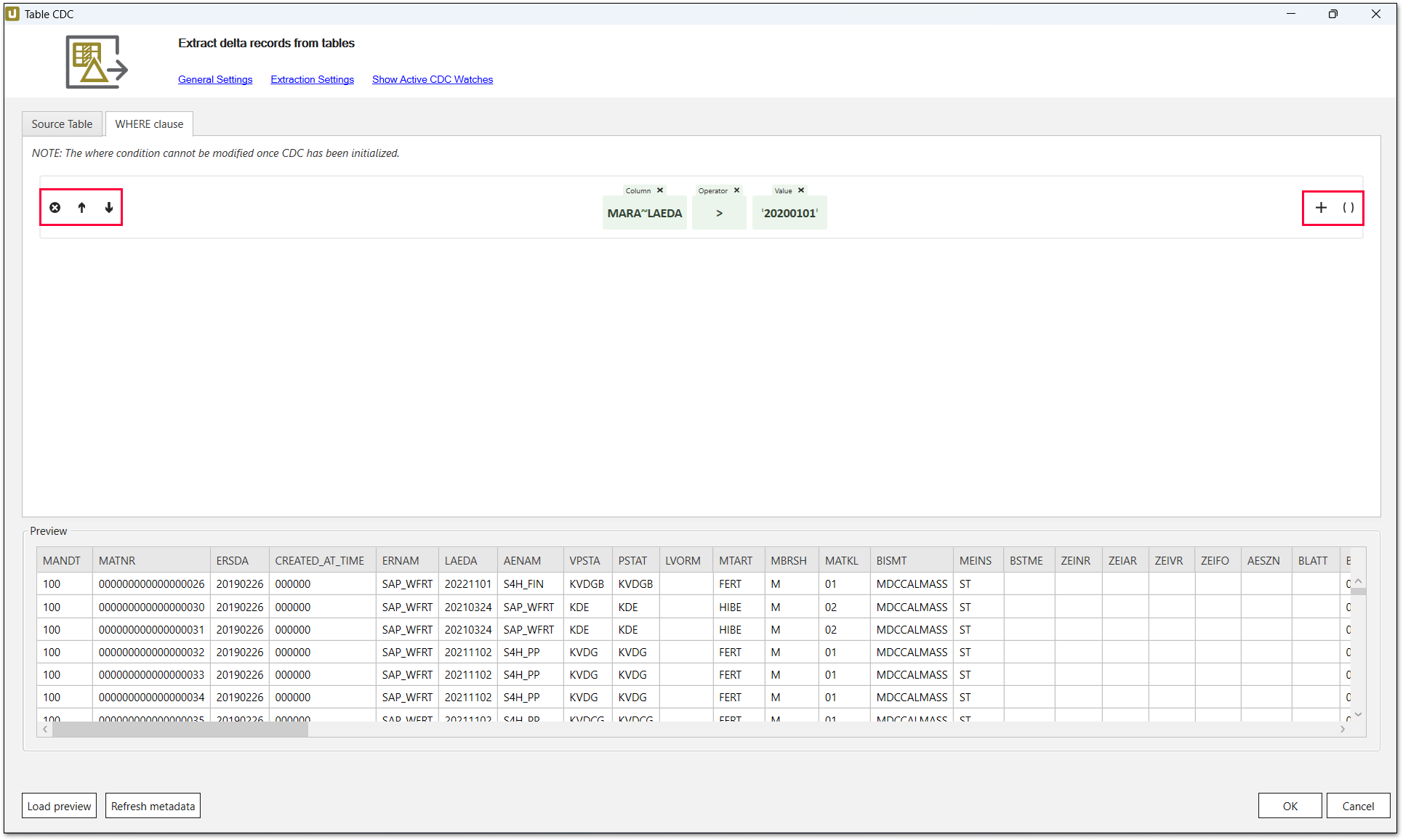Click the Refresh metadata button
Image resolution: width=1403 pixels, height=840 pixels.
(x=153, y=806)
